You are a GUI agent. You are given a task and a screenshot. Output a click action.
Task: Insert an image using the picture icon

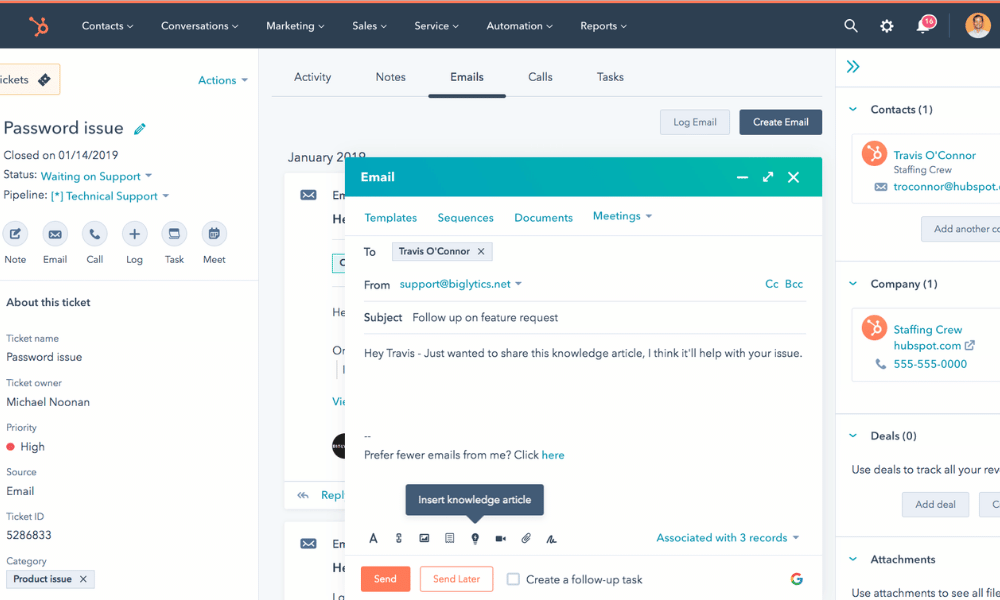click(424, 538)
